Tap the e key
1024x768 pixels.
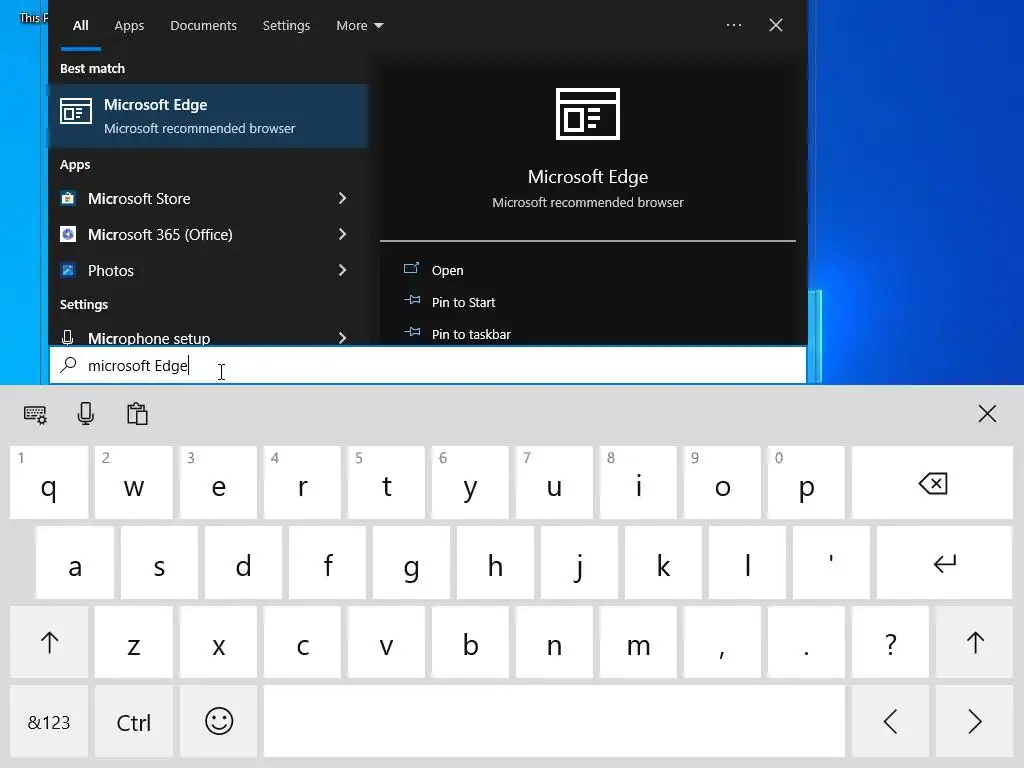219,483
